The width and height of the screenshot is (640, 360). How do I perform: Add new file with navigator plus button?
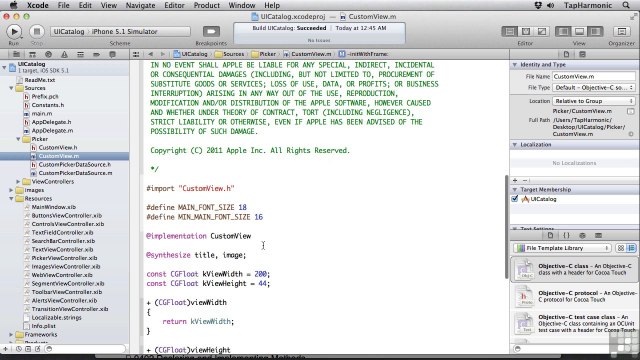(5, 349)
